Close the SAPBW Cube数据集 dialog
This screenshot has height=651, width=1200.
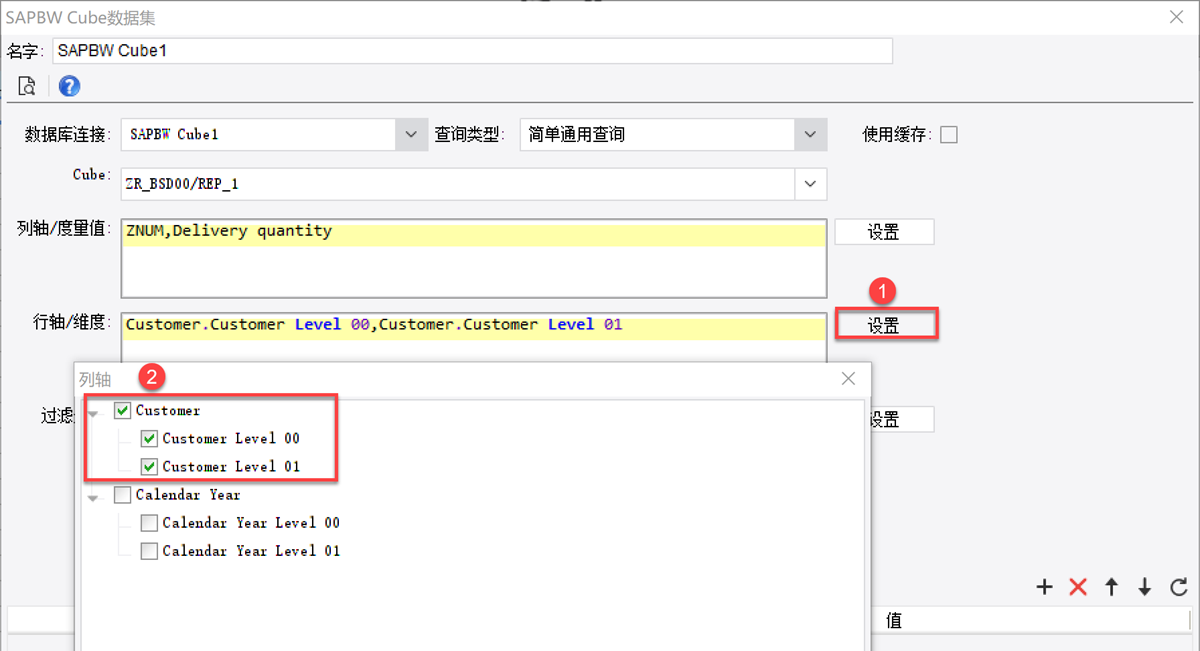pyautogui.click(x=1177, y=17)
